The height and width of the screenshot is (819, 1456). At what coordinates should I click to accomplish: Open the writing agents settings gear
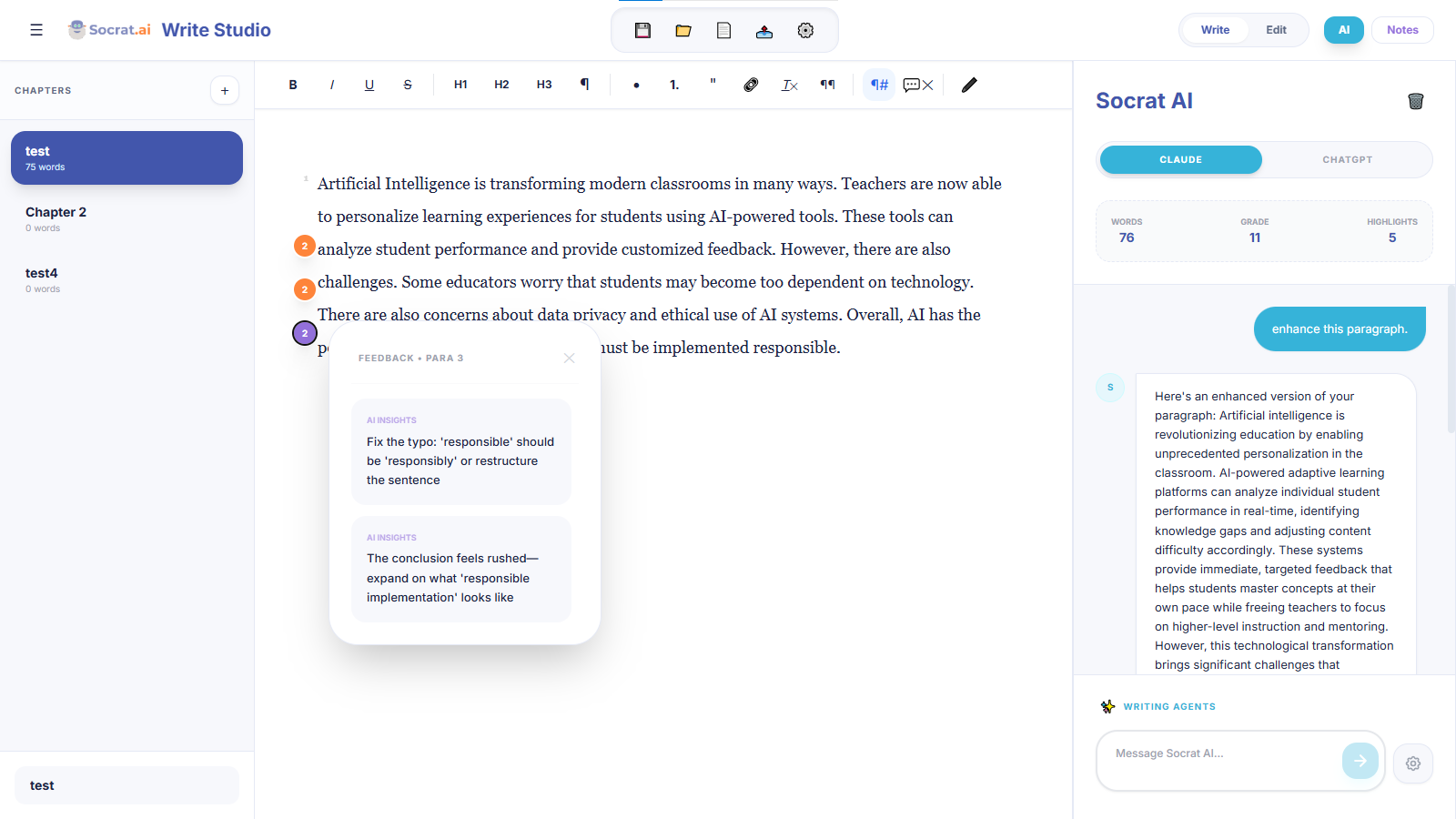click(1412, 763)
